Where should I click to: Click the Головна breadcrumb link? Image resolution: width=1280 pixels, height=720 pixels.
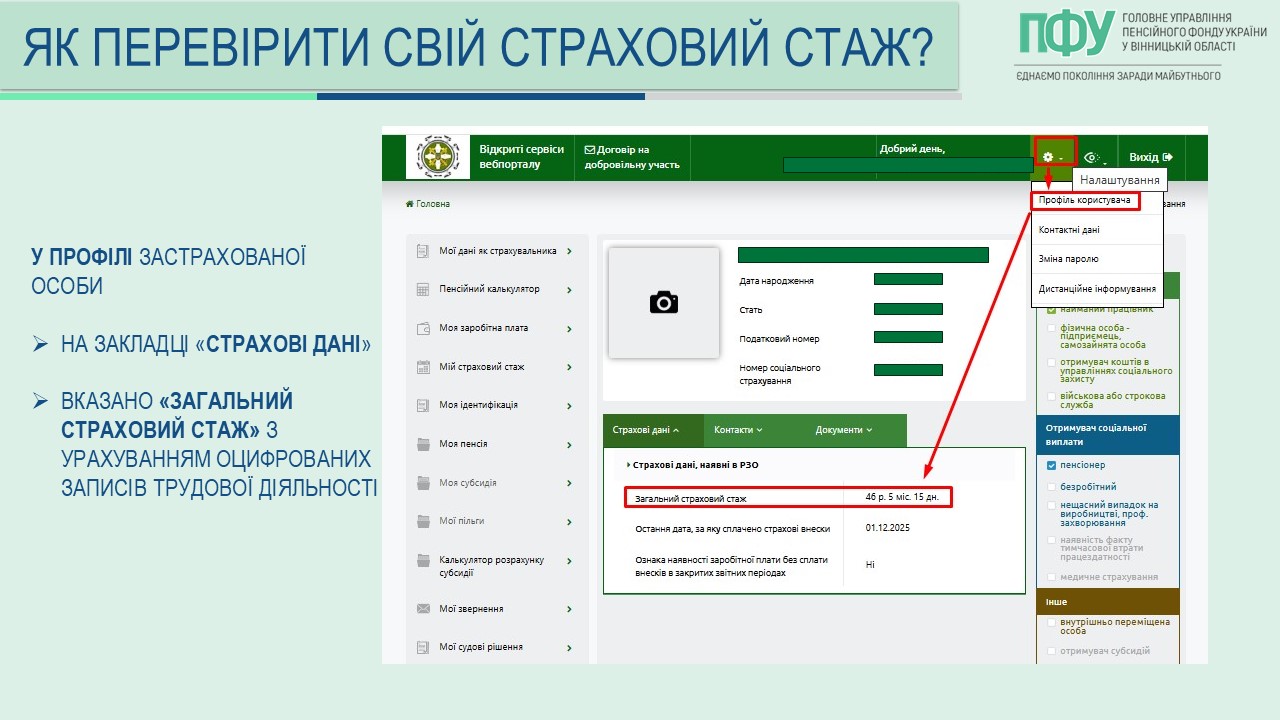click(428, 204)
